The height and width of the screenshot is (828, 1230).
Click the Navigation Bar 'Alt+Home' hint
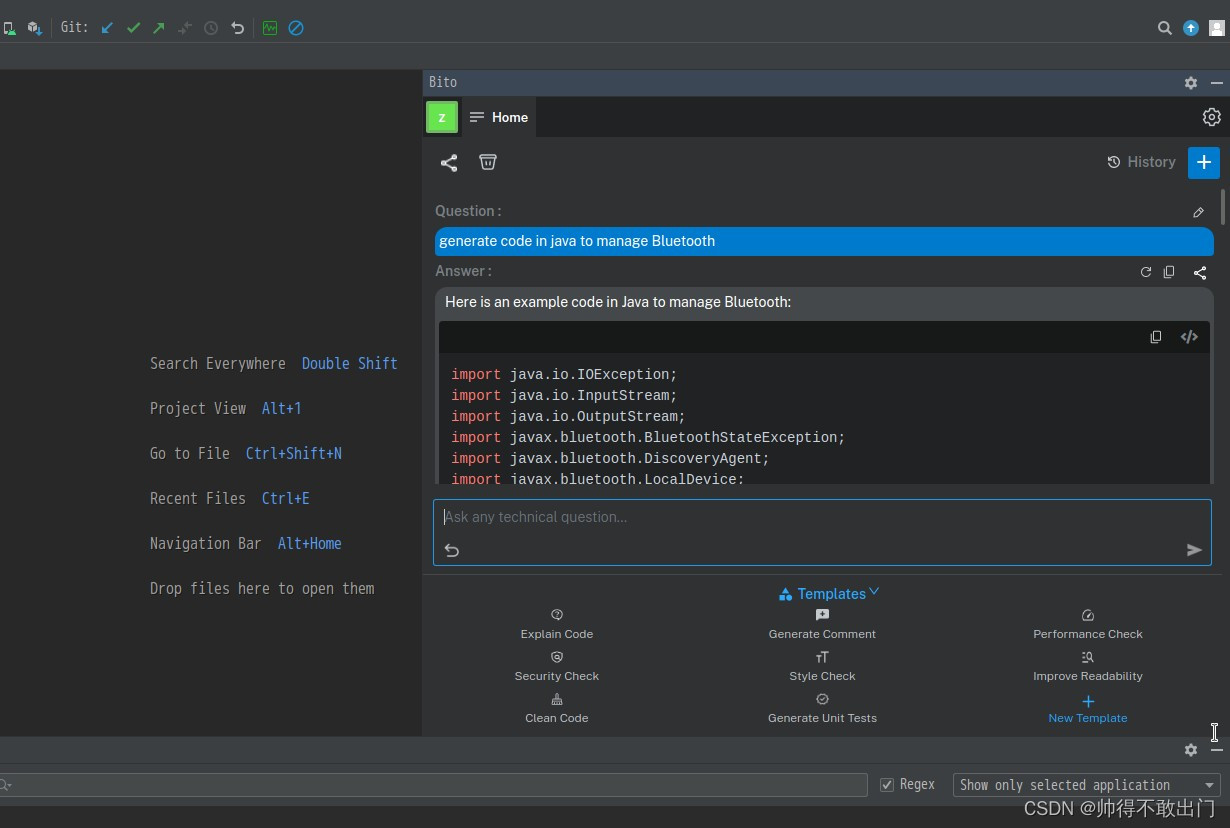(x=310, y=544)
